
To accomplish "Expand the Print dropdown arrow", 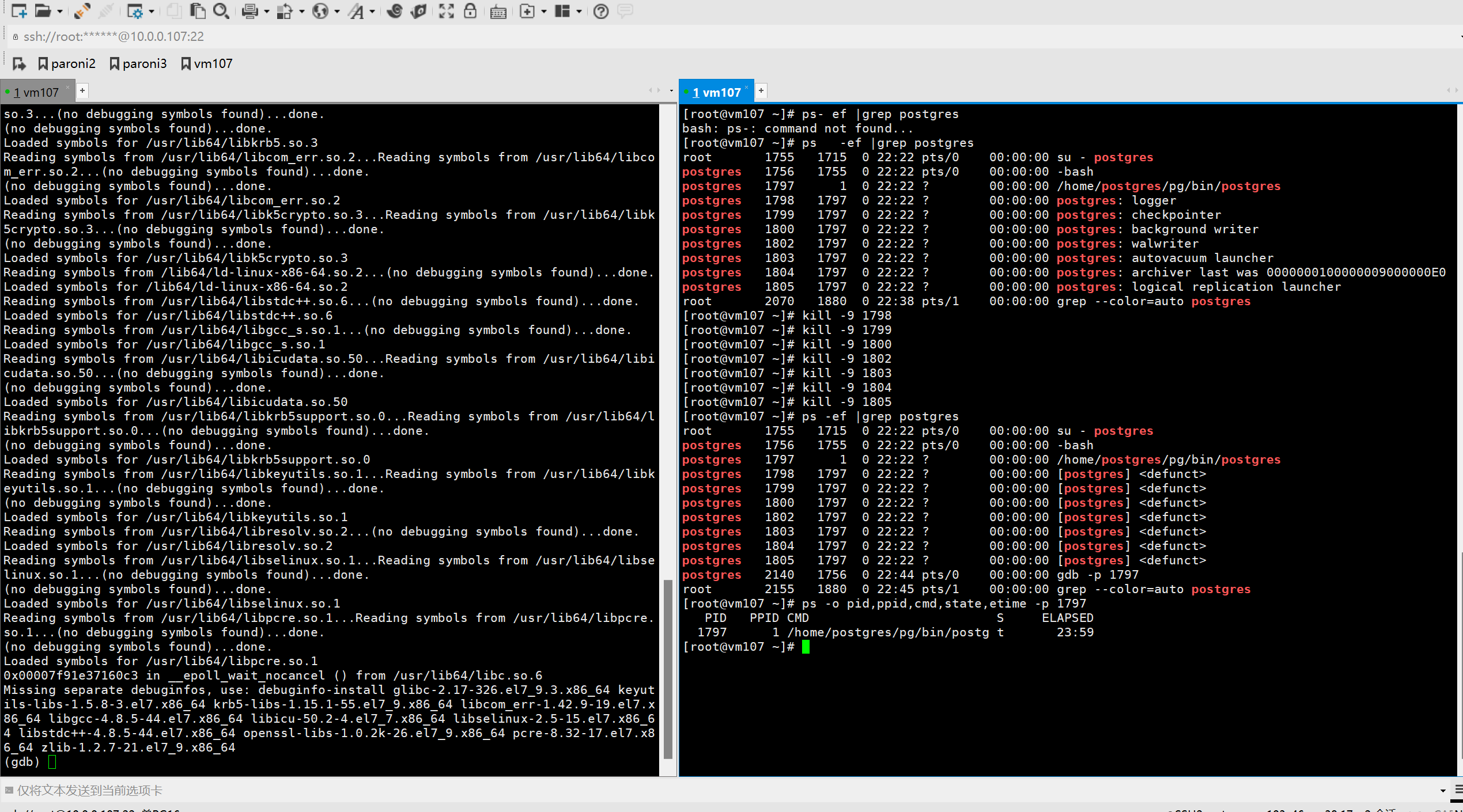I will [x=267, y=12].
